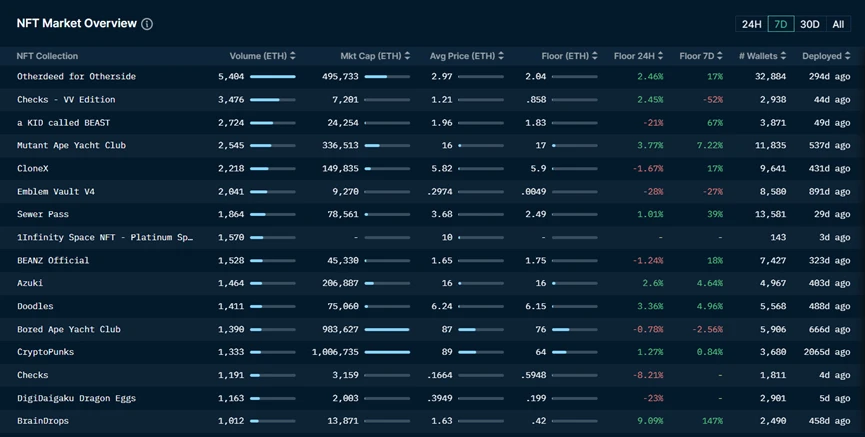Screen dimensions: 865x437
Task: Sort by Volume (ETH) arrows icon
Action: [292, 56]
